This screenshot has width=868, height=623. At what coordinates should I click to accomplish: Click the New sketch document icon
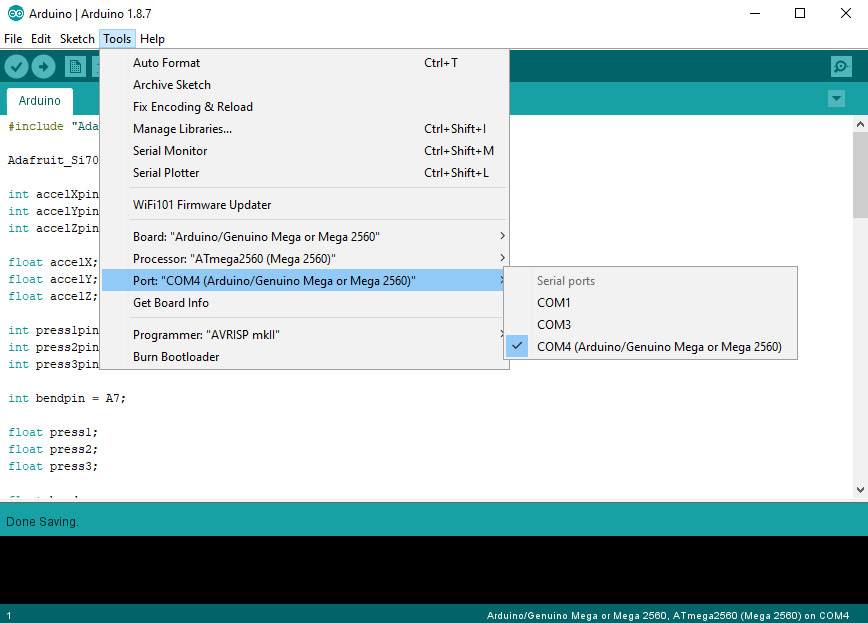click(x=75, y=66)
